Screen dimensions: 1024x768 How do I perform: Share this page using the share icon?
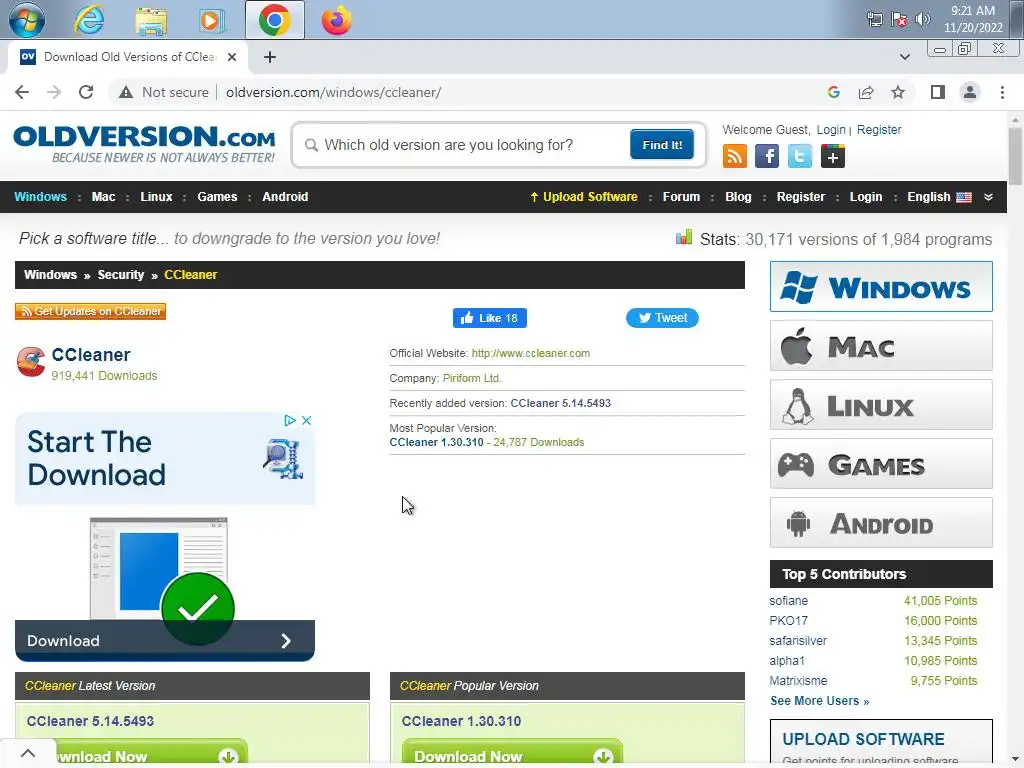[866, 92]
